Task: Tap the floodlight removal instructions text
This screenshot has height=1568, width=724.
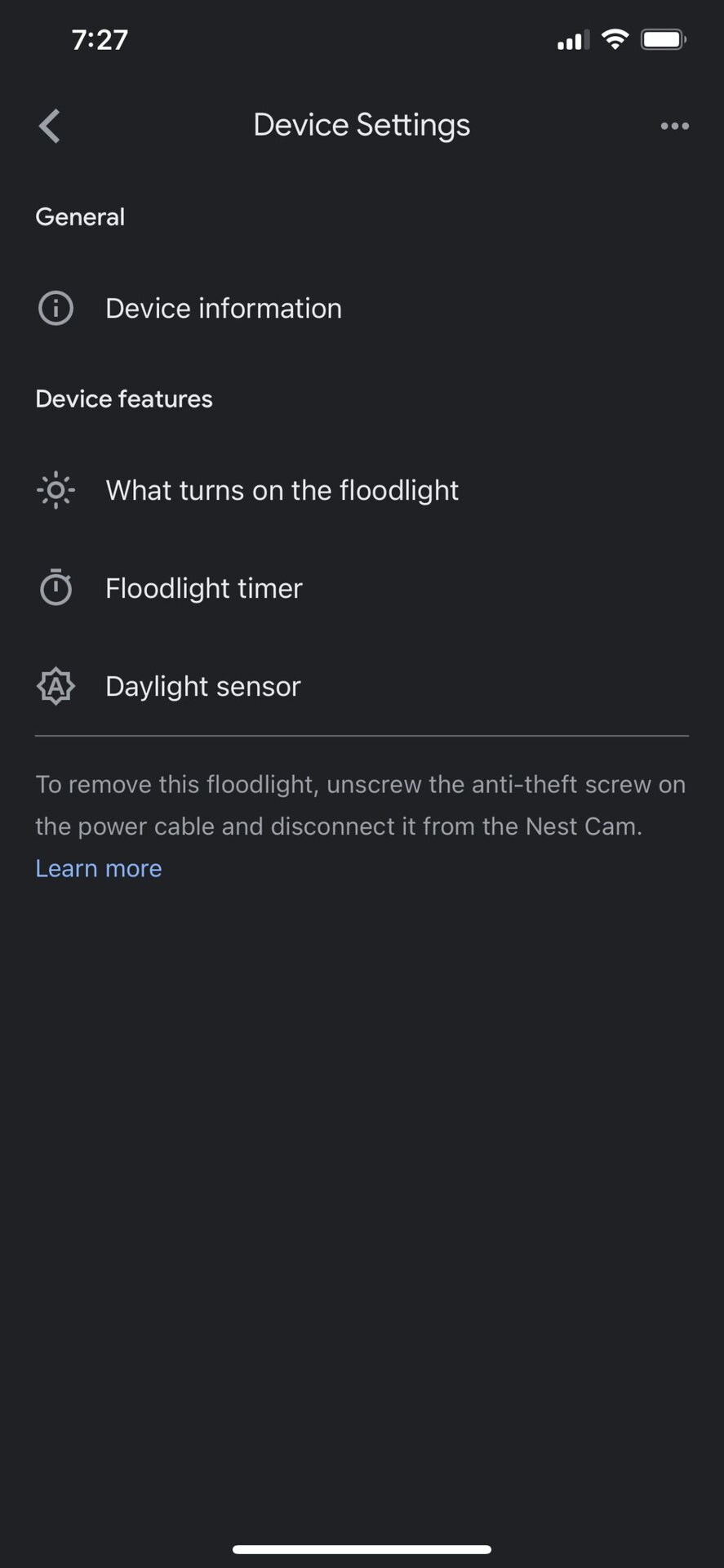Action: 360,805
